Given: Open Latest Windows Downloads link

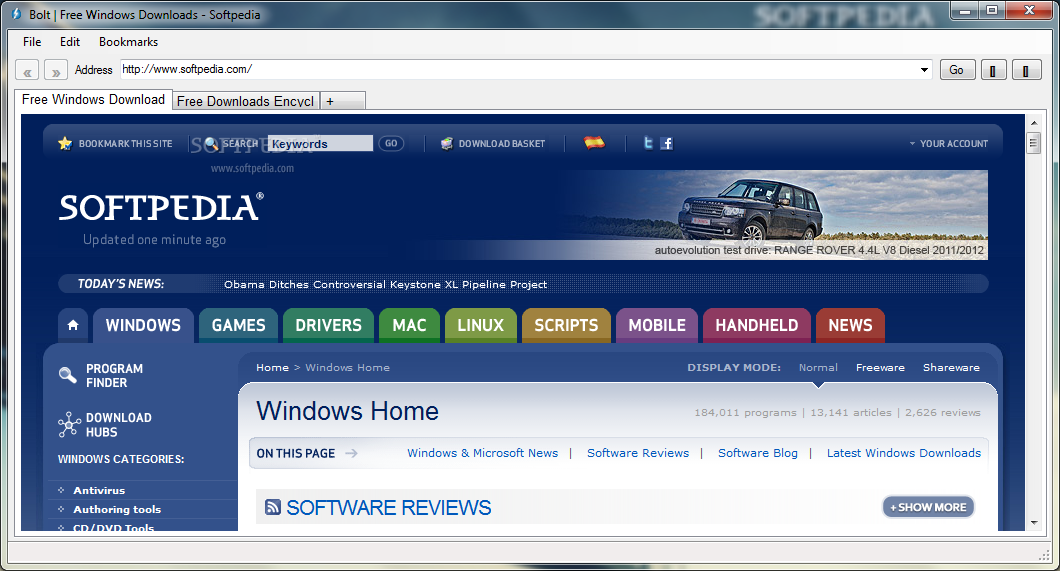Looking at the screenshot, I should pyautogui.click(x=904, y=453).
